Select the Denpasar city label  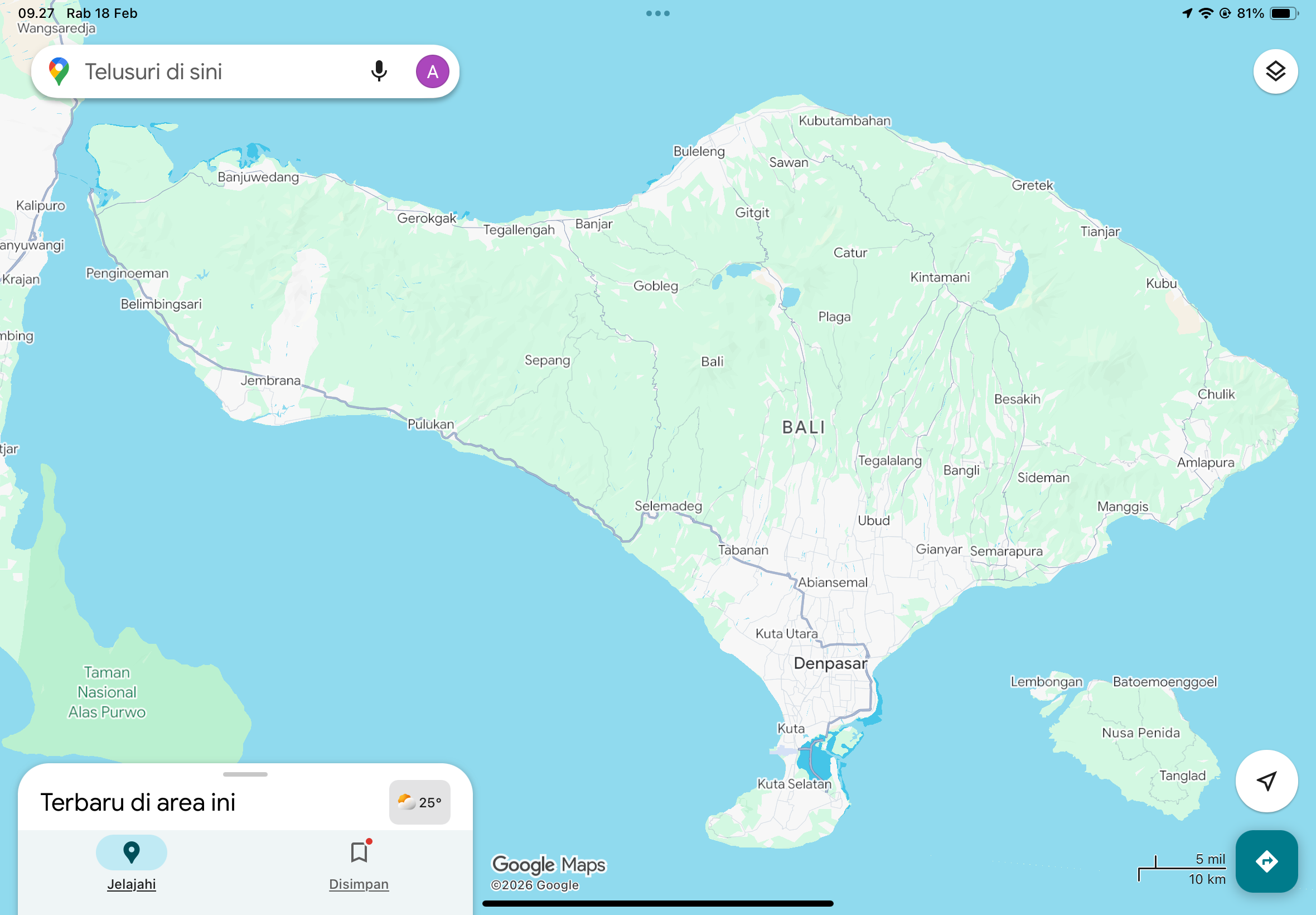click(x=830, y=663)
